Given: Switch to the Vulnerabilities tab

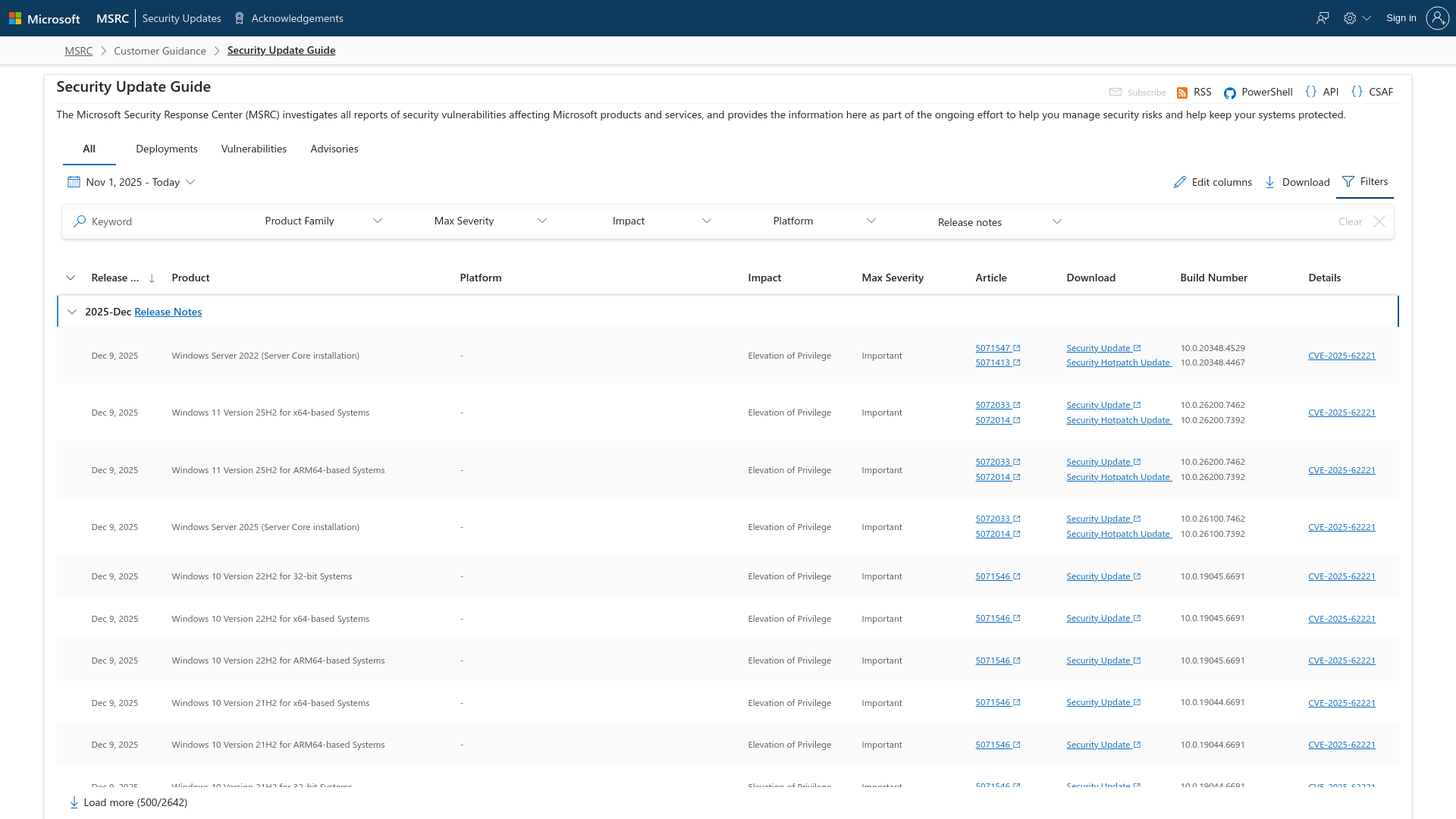Looking at the screenshot, I should [253, 149].
